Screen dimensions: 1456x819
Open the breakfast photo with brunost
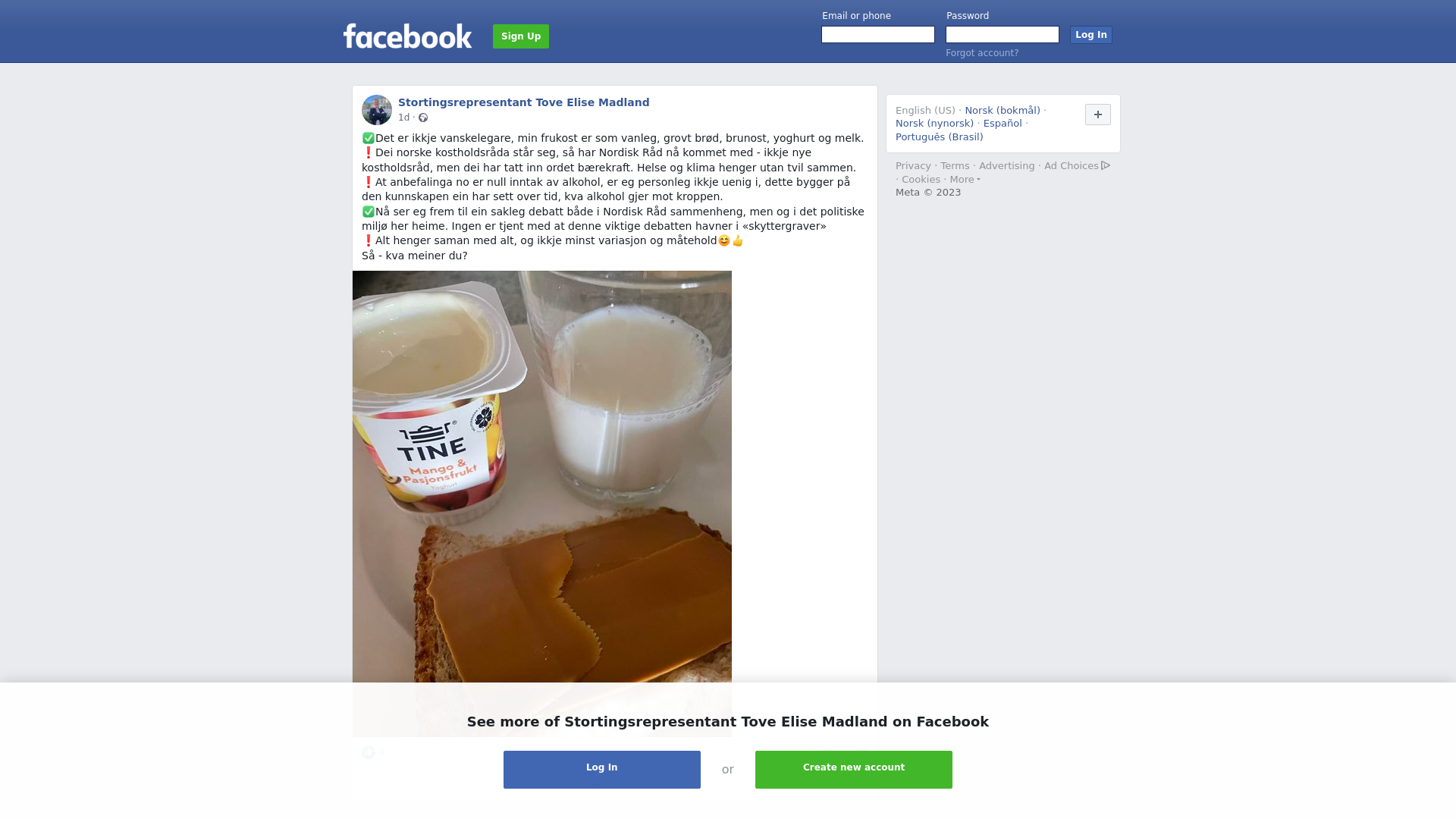click(542, 504)
